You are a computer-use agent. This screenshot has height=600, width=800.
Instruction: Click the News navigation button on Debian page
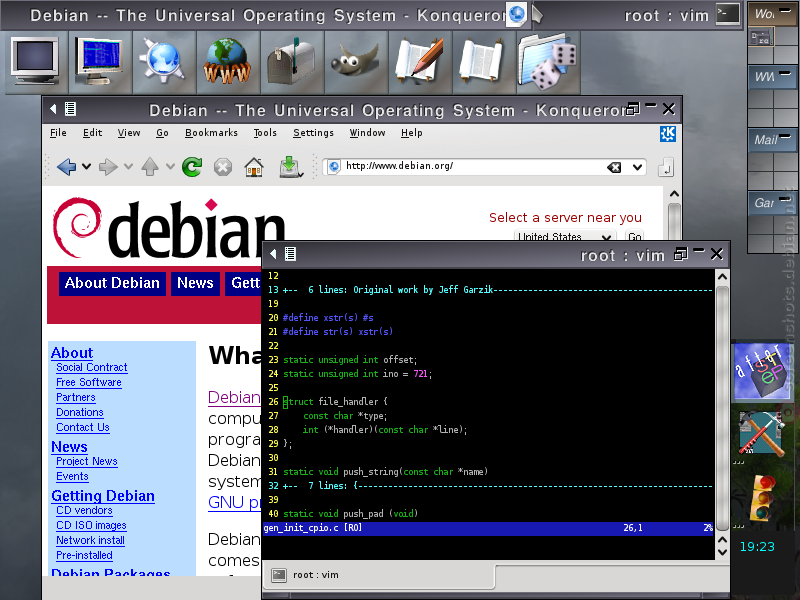pos(195,283)
